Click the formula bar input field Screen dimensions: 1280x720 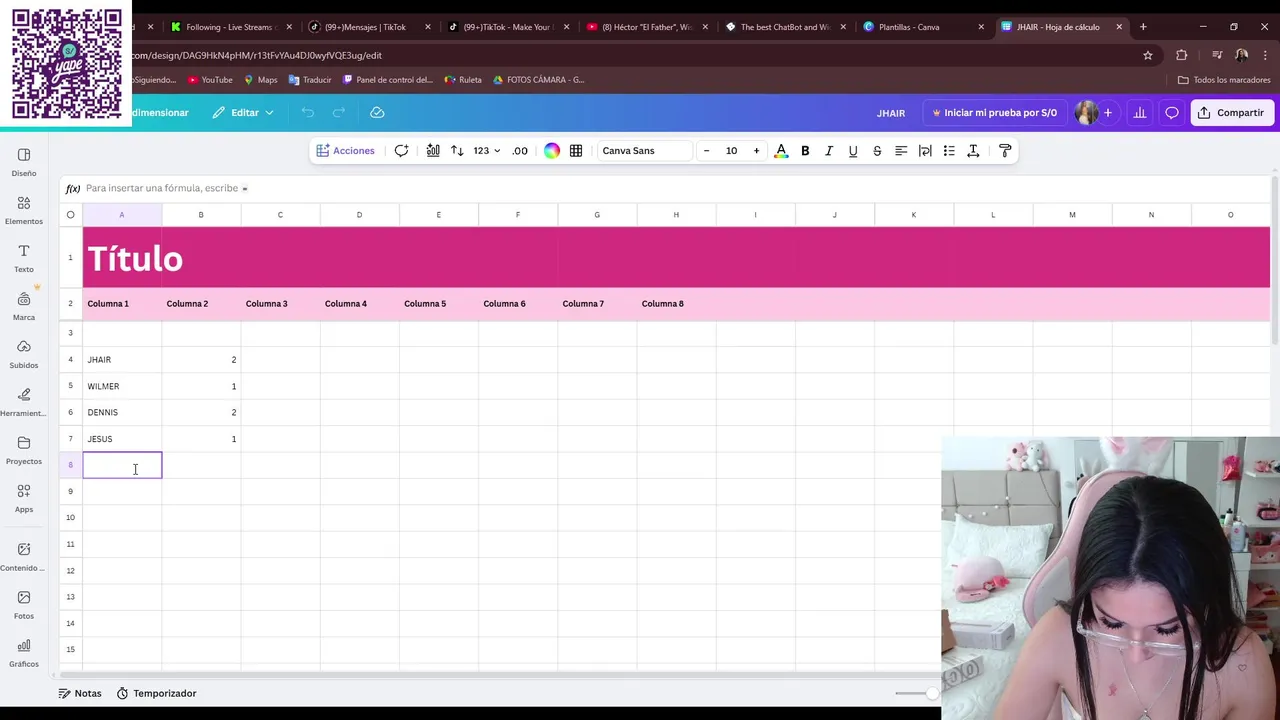(x=660, y=188)
